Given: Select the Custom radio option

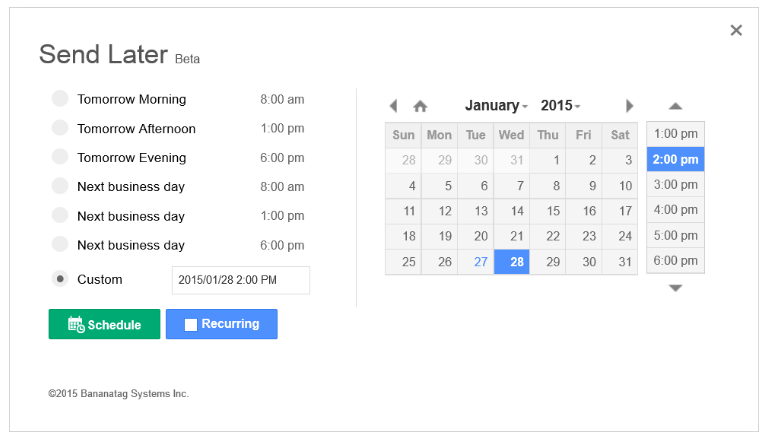Looking at the screenshot, I should click(60, 279).
